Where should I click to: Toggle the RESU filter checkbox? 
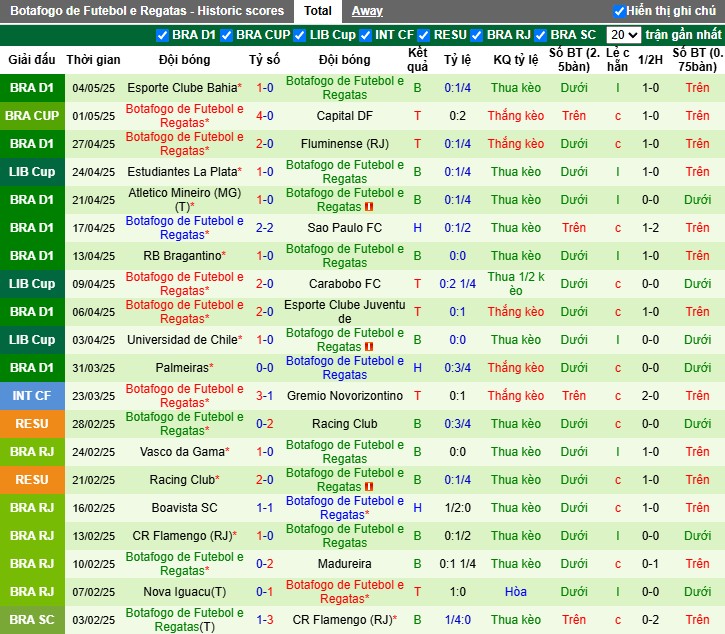(x=424, y=36)
